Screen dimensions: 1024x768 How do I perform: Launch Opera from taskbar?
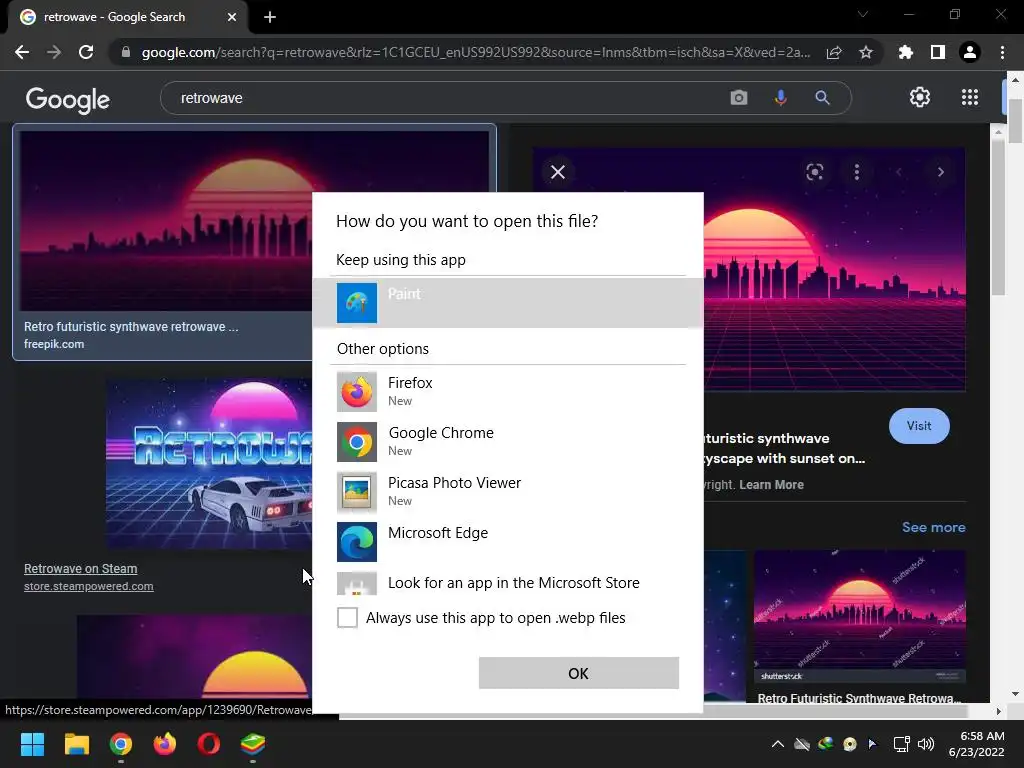click(209, 744)
